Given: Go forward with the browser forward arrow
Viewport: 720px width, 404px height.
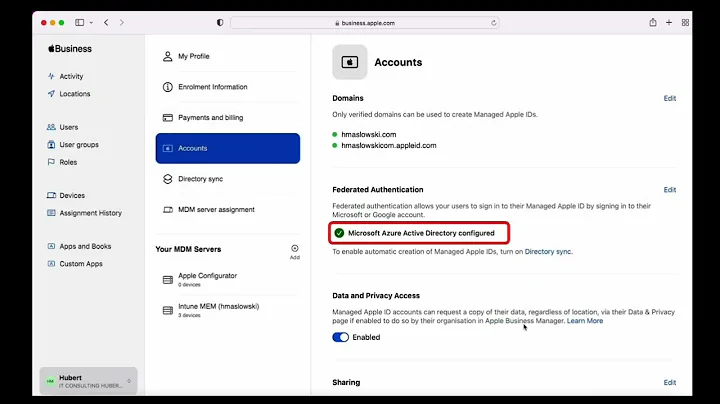Looking at the screenshot, I should (122, 22).
